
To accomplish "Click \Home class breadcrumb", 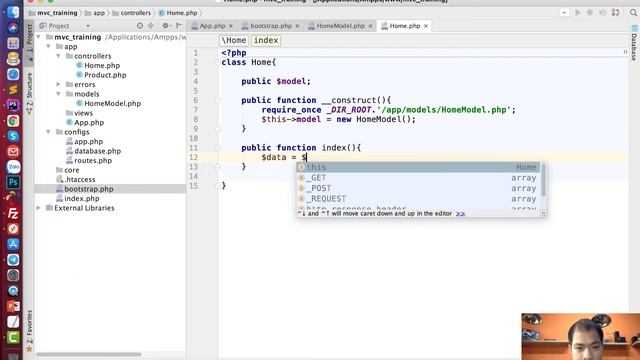I will click(x=234, y=40).
